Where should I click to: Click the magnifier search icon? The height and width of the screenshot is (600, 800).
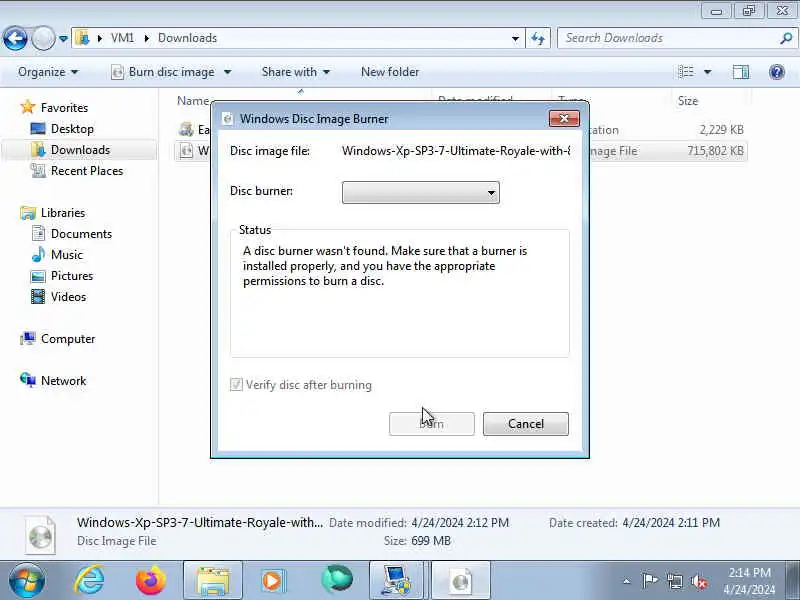pyautogui.click(x=786, y=38)
